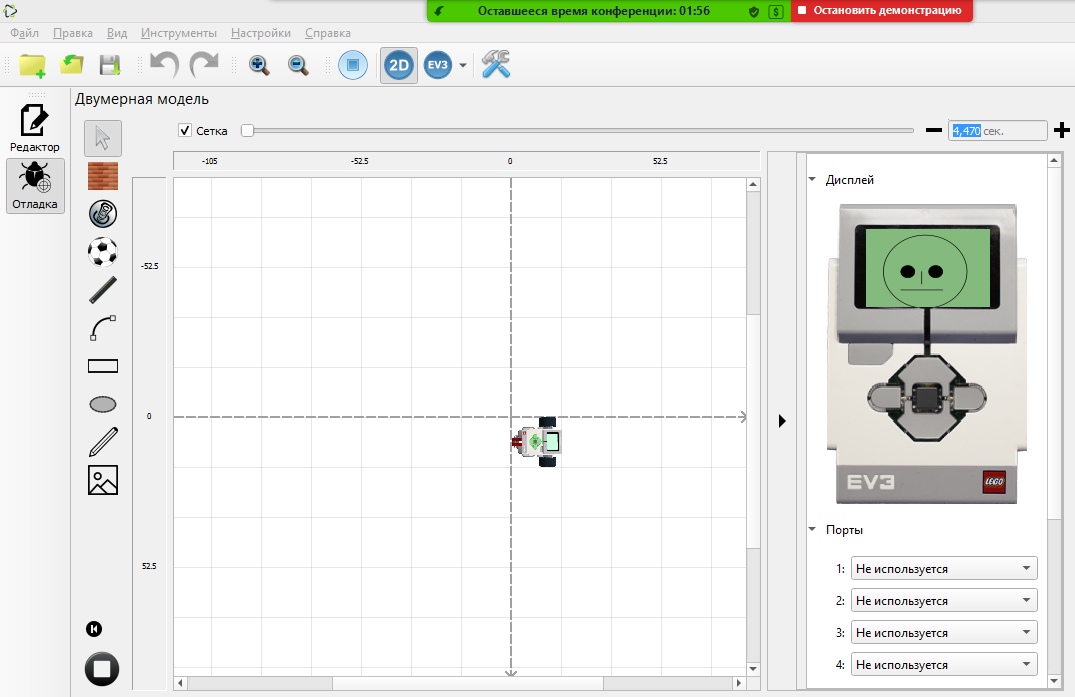Collapse the Дисплей section
The image size is (1075, 697).
[x=811, y=180]
